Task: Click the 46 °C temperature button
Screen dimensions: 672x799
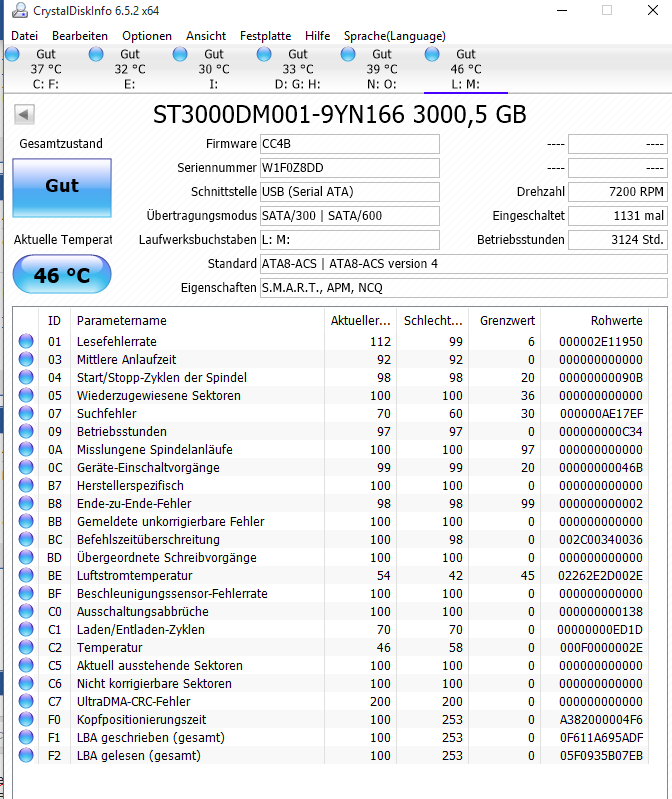Action: point(62,275)
